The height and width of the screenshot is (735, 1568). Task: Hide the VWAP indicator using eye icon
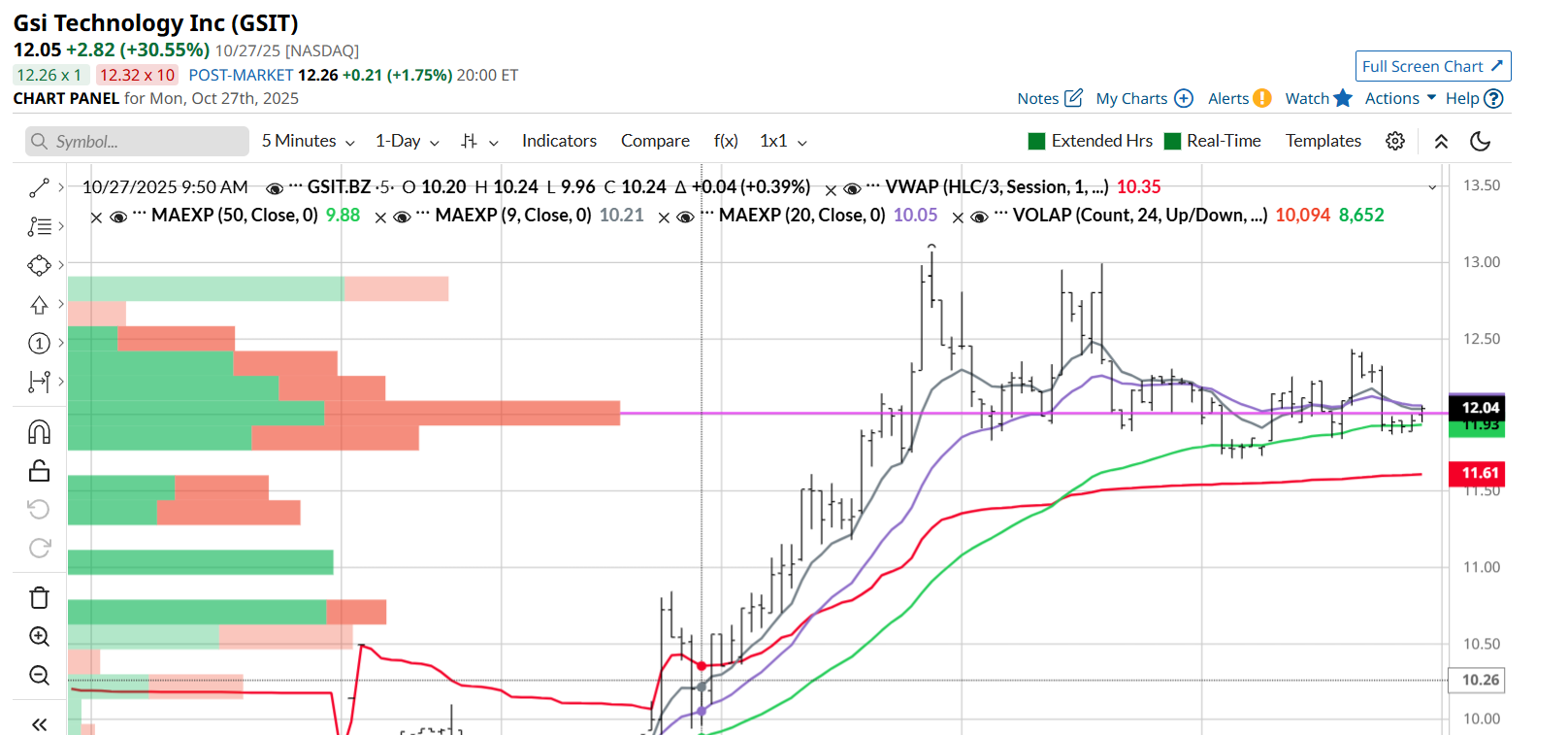pos(852,188)
